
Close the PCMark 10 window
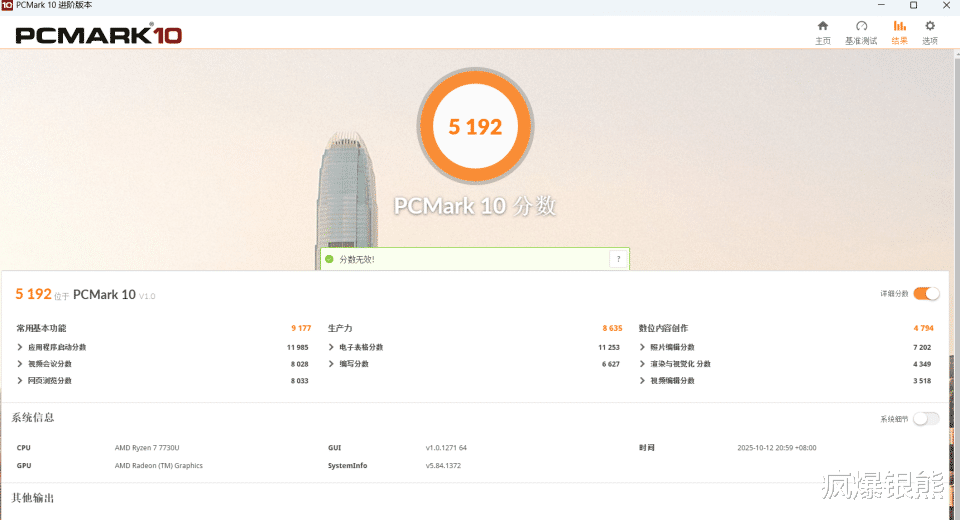pyautogui.click(x=946, y=5)
